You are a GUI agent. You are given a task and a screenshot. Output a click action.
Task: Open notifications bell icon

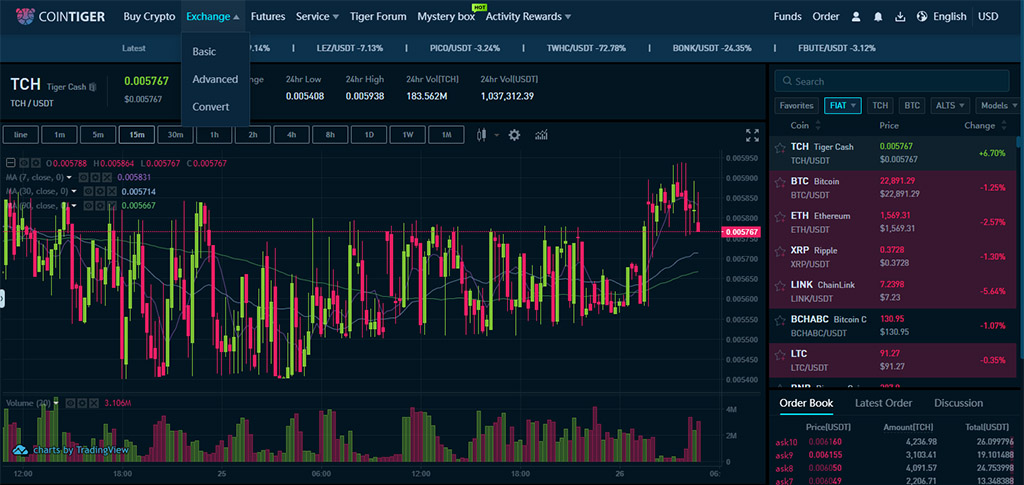click(x=878, y=17)
